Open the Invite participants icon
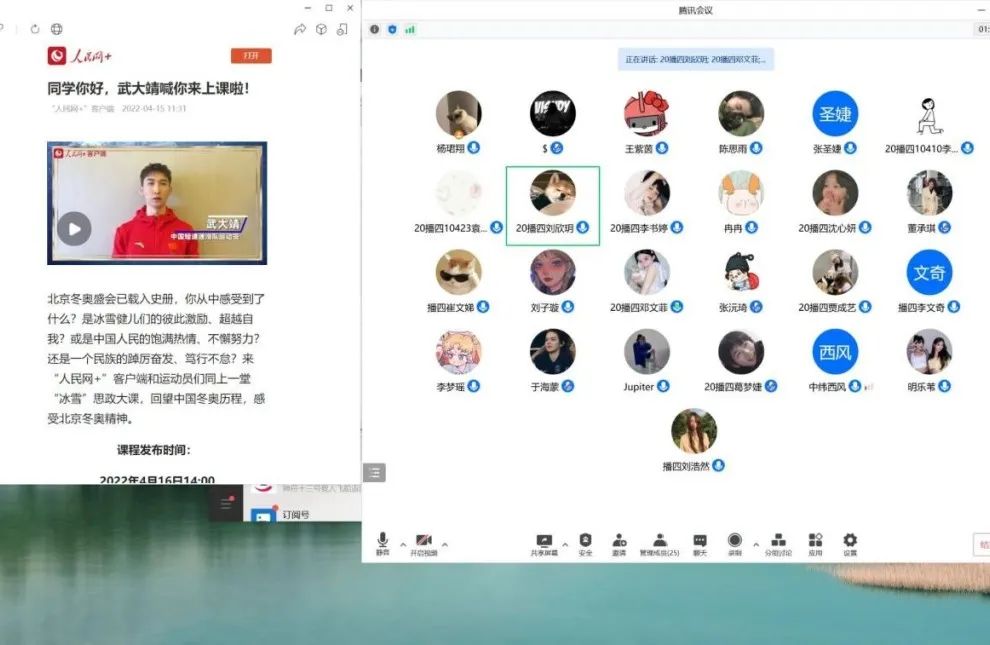 [619, 541]
